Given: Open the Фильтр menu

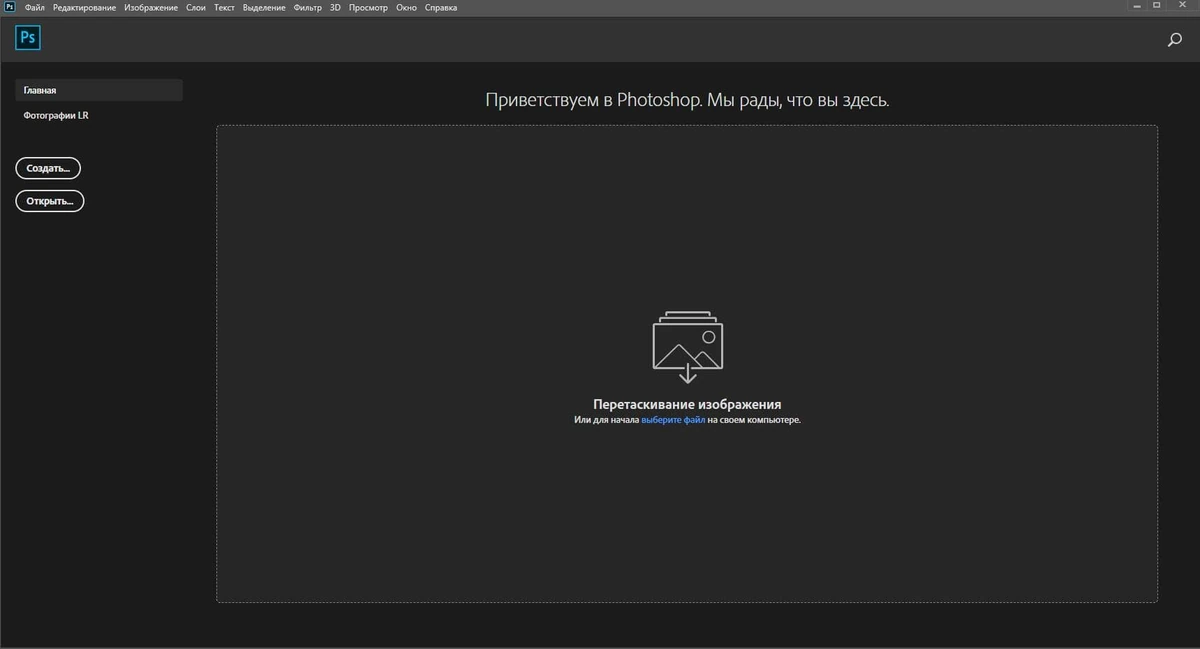Looking at the screenshot, I should (308, 7).
